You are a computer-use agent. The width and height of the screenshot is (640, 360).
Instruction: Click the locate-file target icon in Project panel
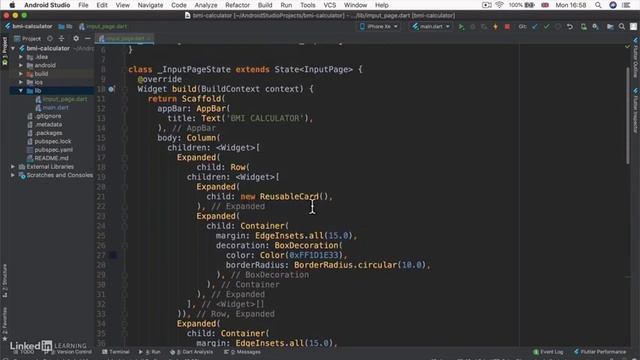(x=50, y=38)
